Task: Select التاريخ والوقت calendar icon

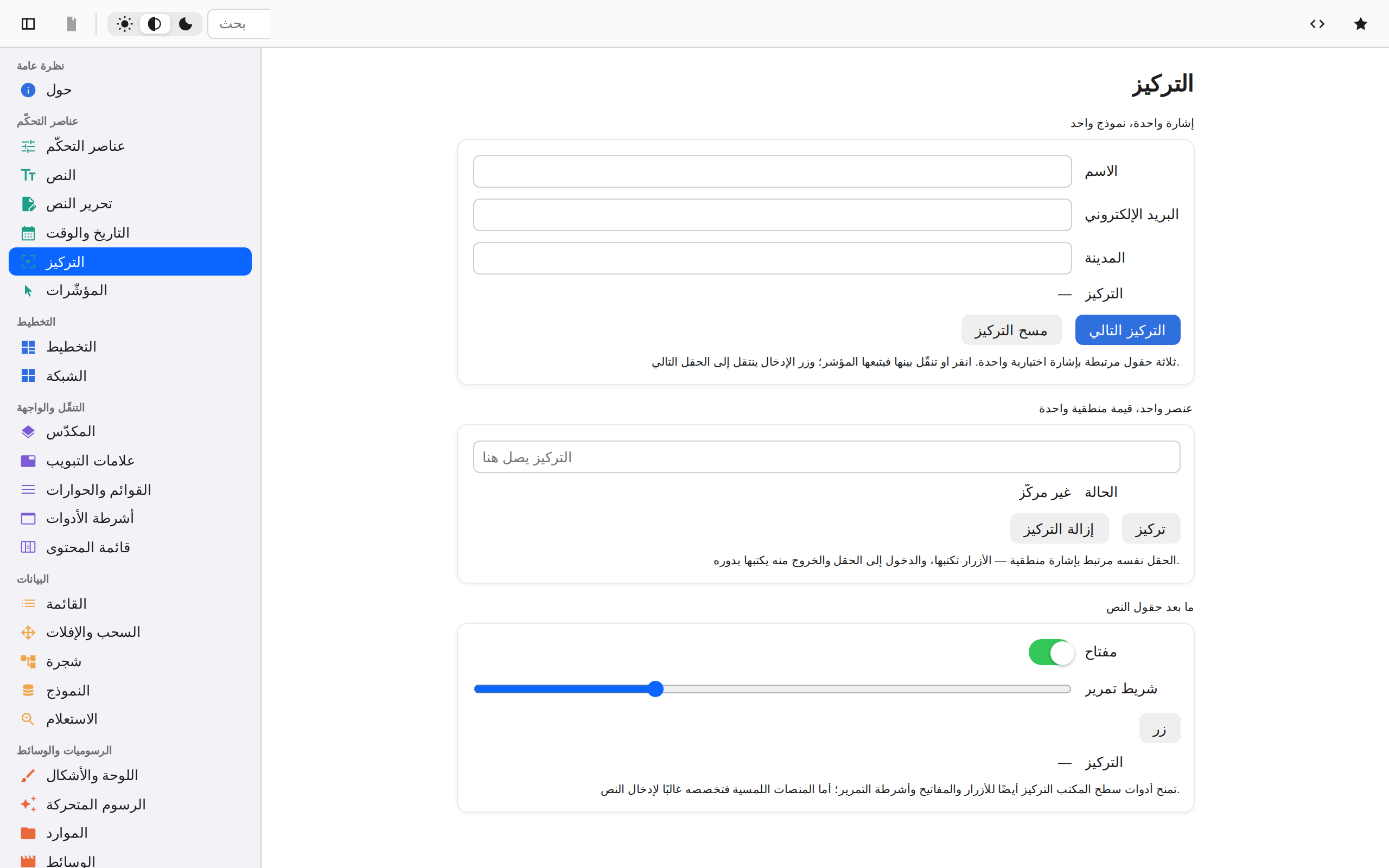Action: point(28,233)
